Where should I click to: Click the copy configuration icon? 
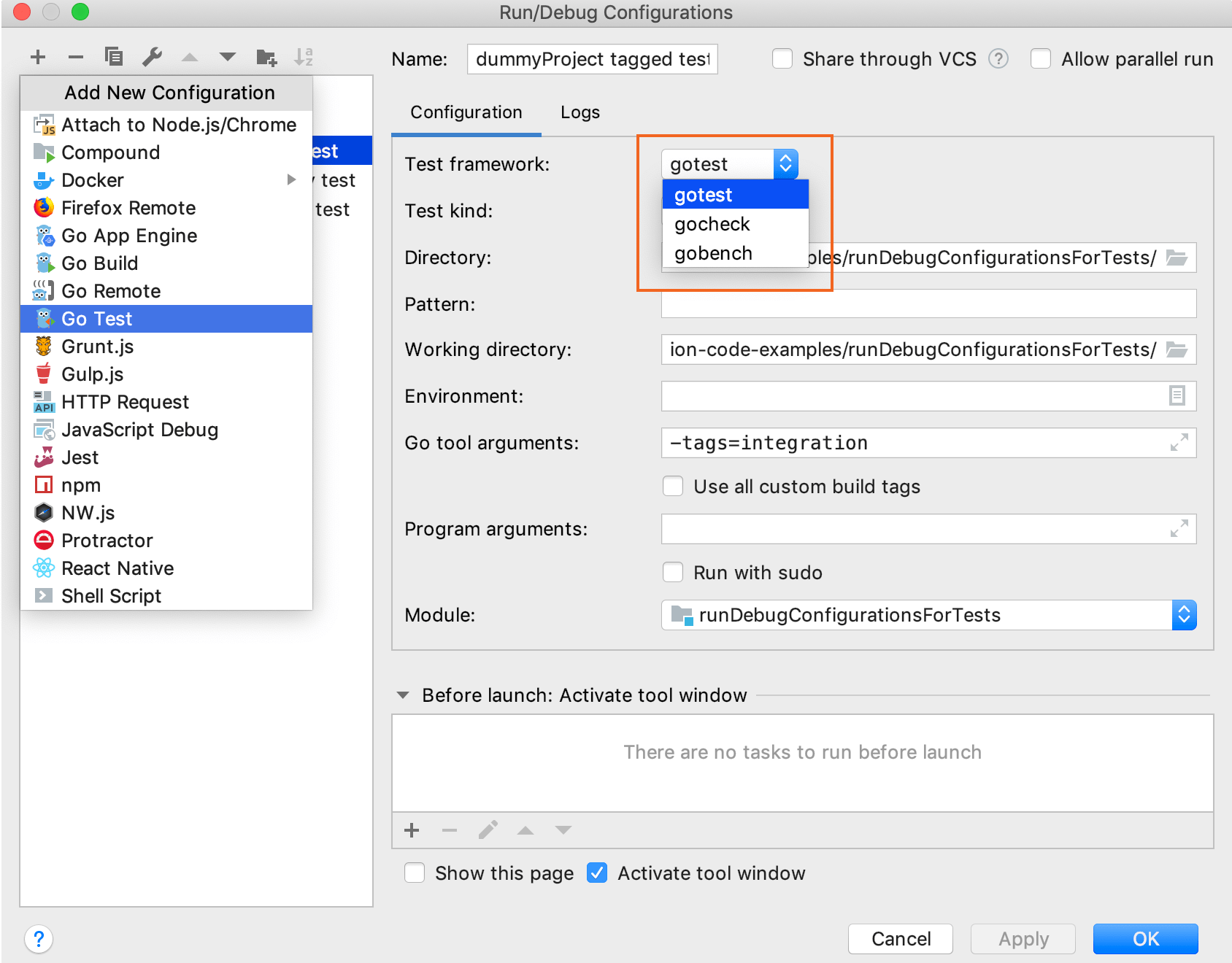pyautogui.click(x=114, y=56)
